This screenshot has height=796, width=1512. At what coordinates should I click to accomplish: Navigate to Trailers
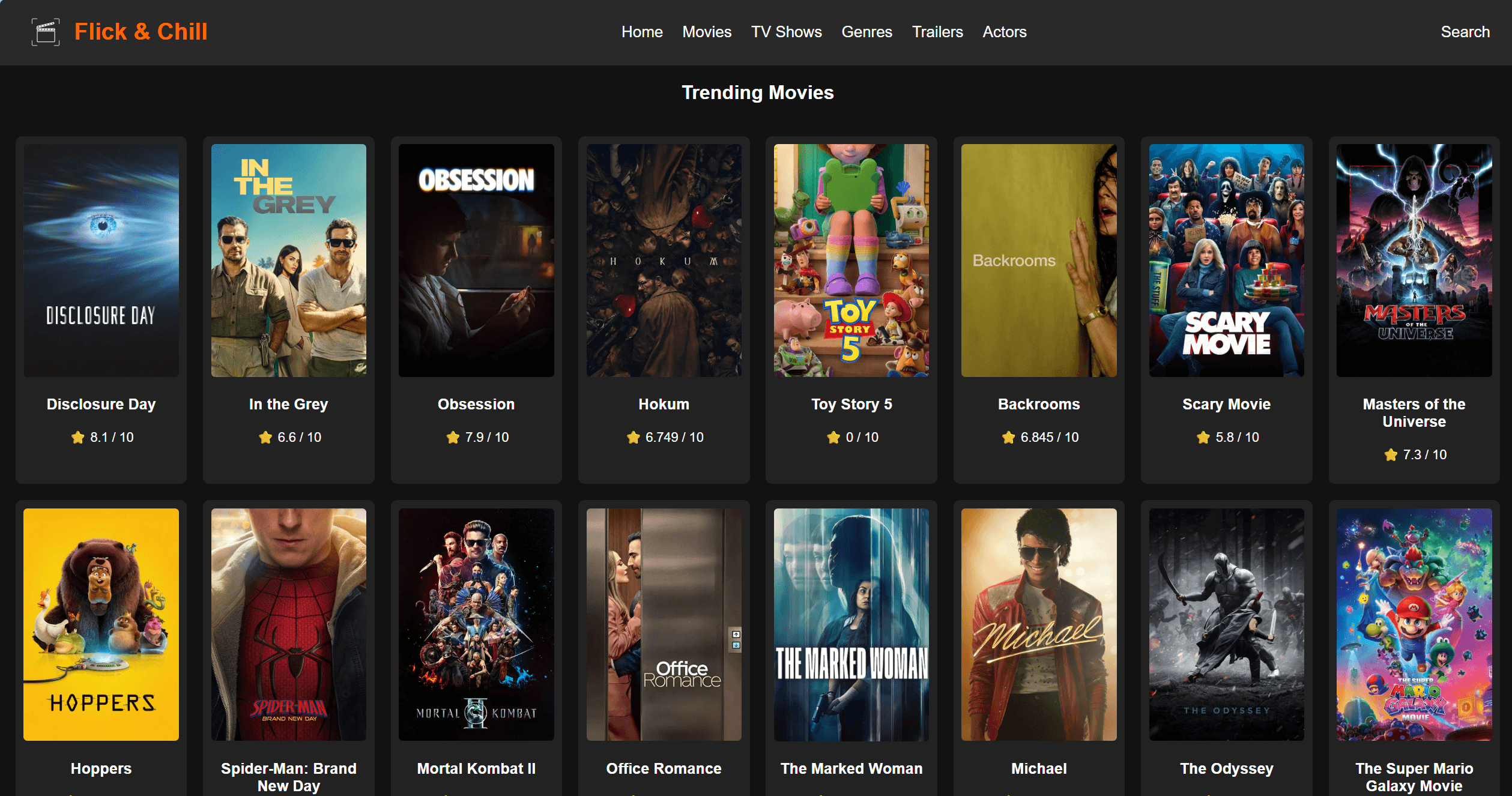point(937,32)
